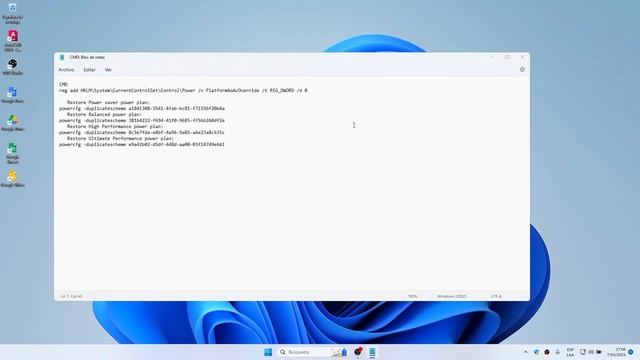Click the cursor position indicator in status bar

[x=71, y=296]
